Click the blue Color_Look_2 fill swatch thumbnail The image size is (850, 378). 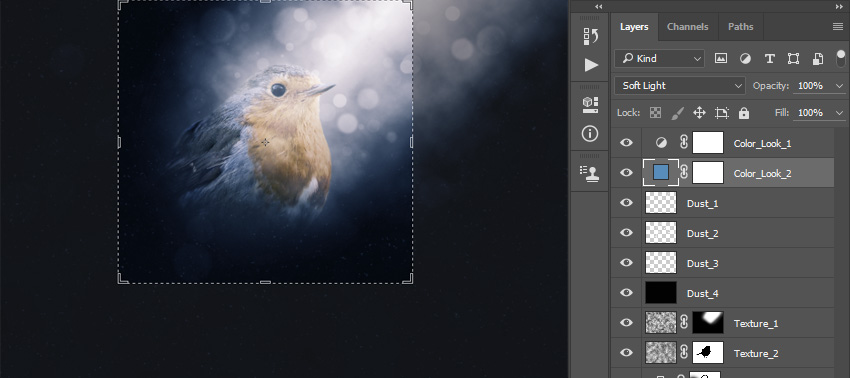coord(661,172)
